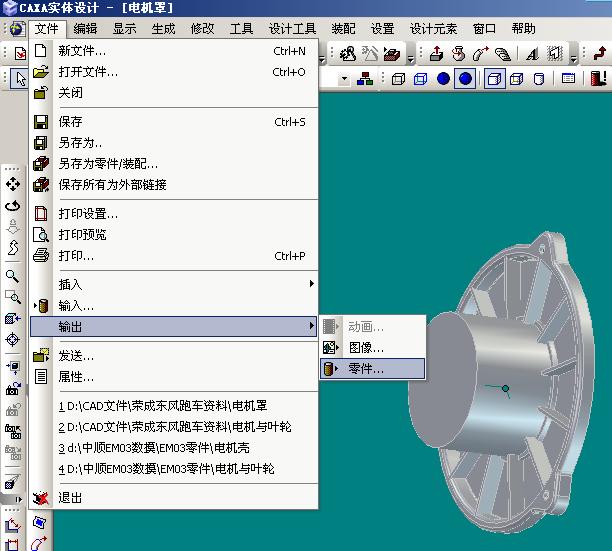This screenshot has width=612, height=551.
Task: Open the 设计元素 menu
Action: [433, 29]
